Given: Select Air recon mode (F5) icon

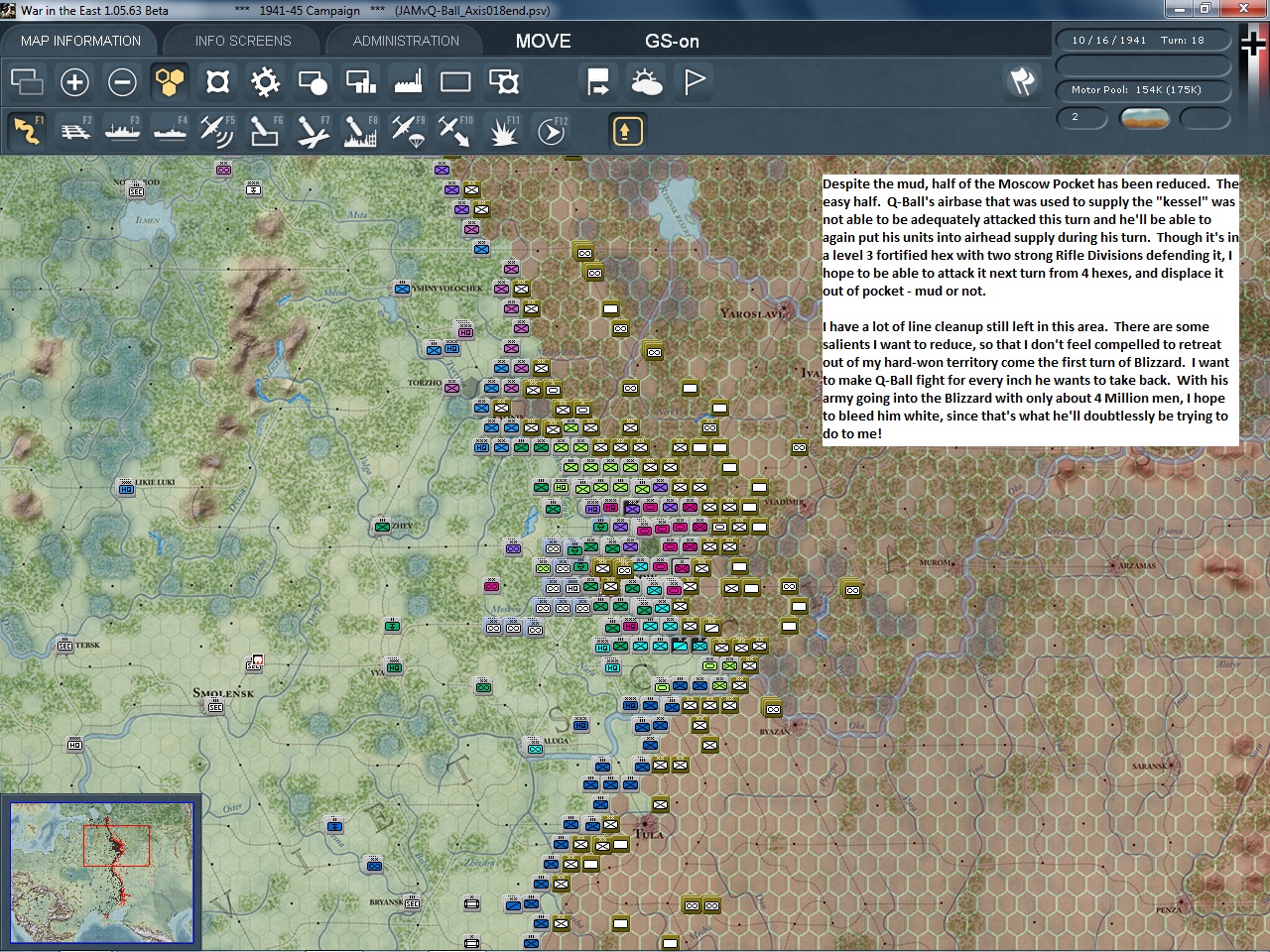Looking at the screenshot, I should pyautogui.click(x=217, y=131).
